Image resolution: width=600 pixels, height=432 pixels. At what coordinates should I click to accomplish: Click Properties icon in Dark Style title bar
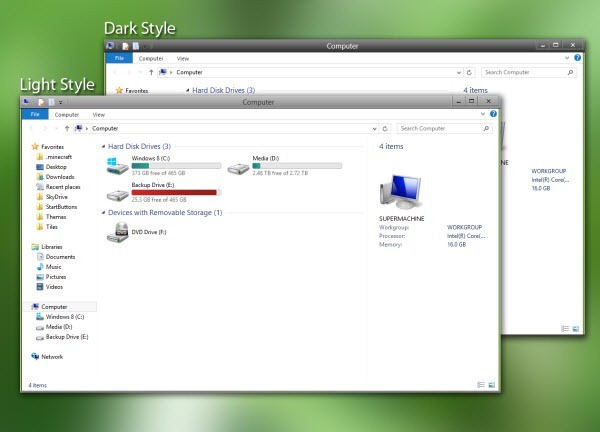tap(126, 46)
